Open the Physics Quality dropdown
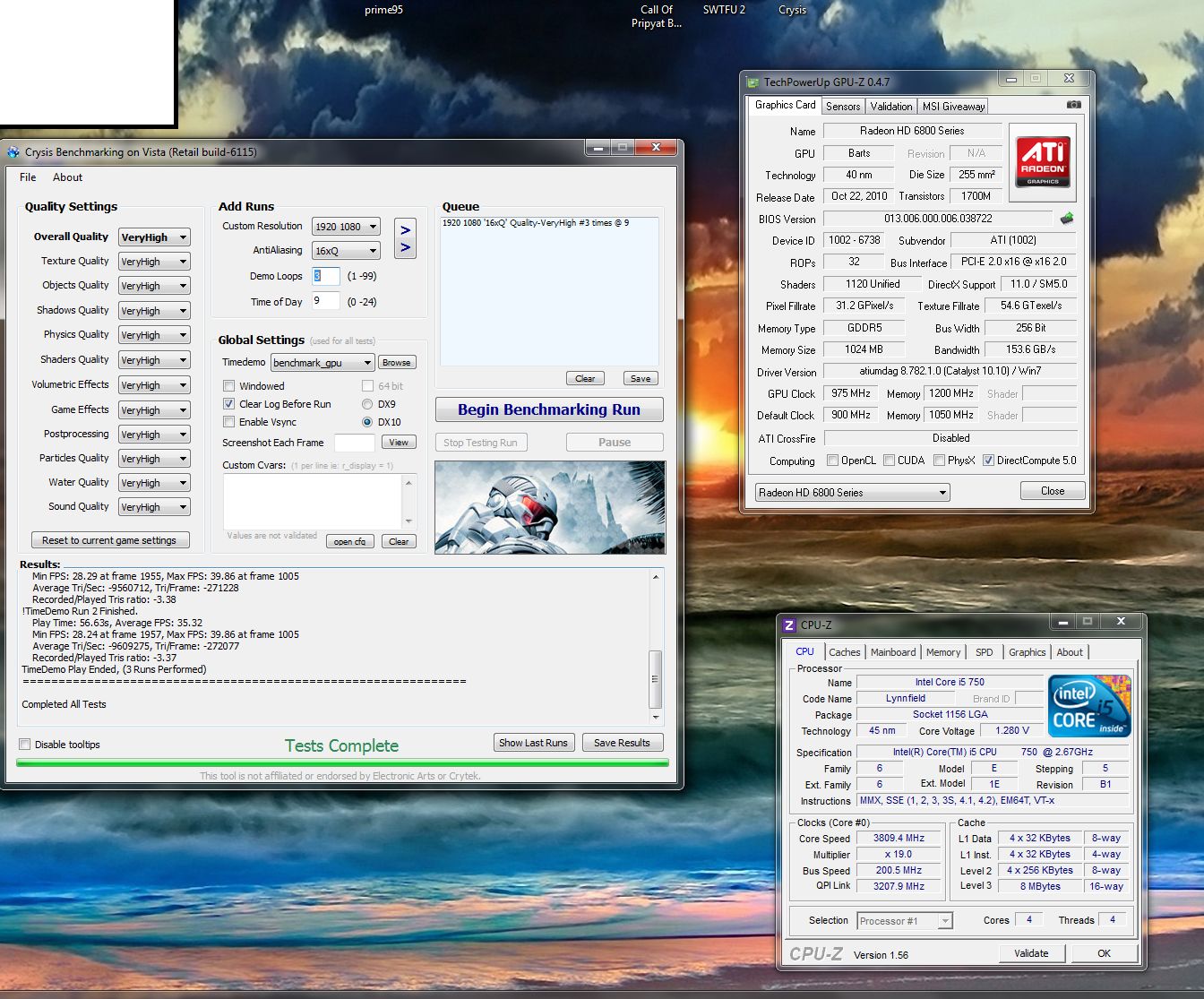Screen dimensions: 1204x999 pyautogui.click(x=154, y=335)
